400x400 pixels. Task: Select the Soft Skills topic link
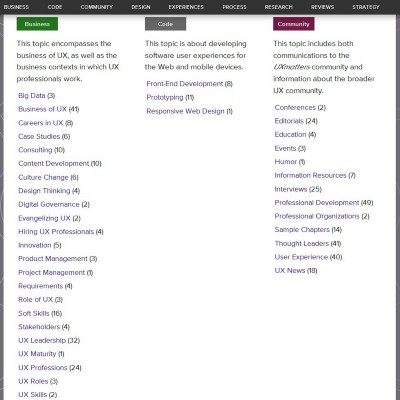[x=34, y=313]
